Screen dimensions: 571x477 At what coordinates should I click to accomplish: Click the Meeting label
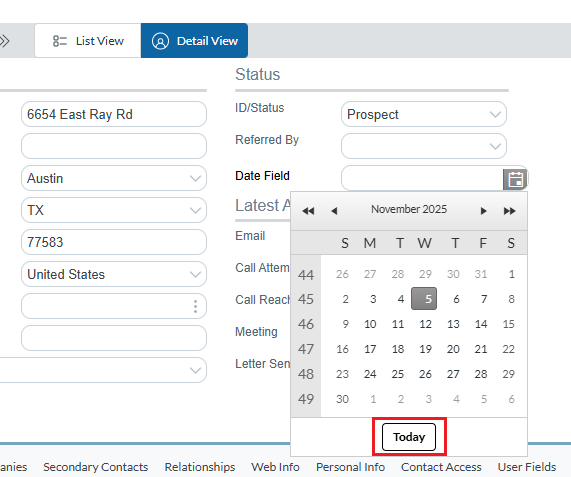[x=256, y=332]
